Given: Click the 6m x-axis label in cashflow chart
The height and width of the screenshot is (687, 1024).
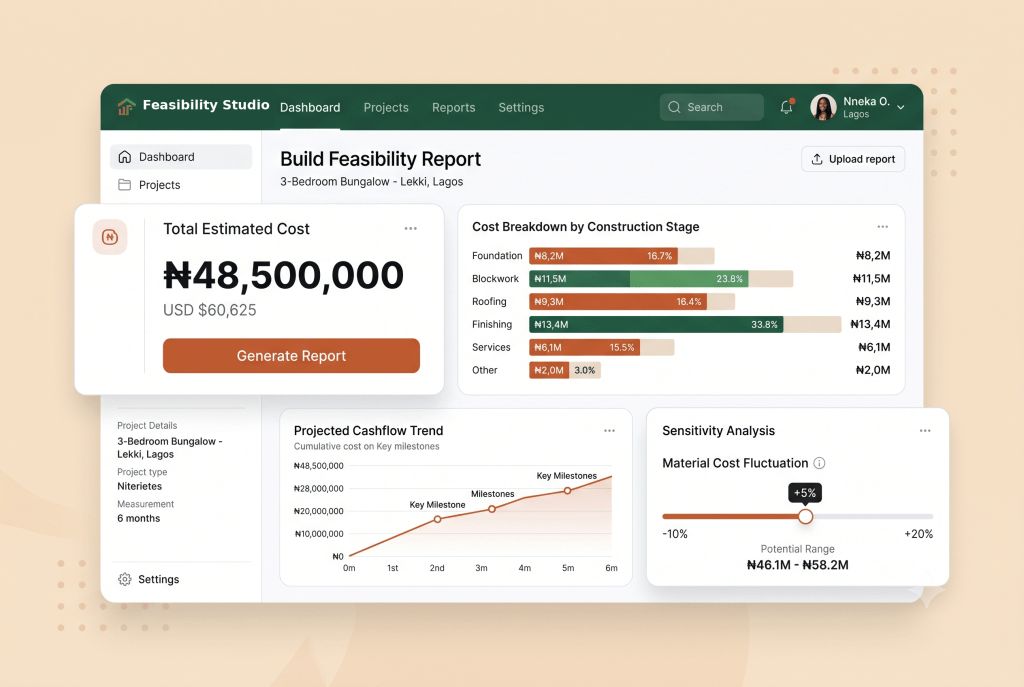Looking at the screenshot, I should (611, 568).
